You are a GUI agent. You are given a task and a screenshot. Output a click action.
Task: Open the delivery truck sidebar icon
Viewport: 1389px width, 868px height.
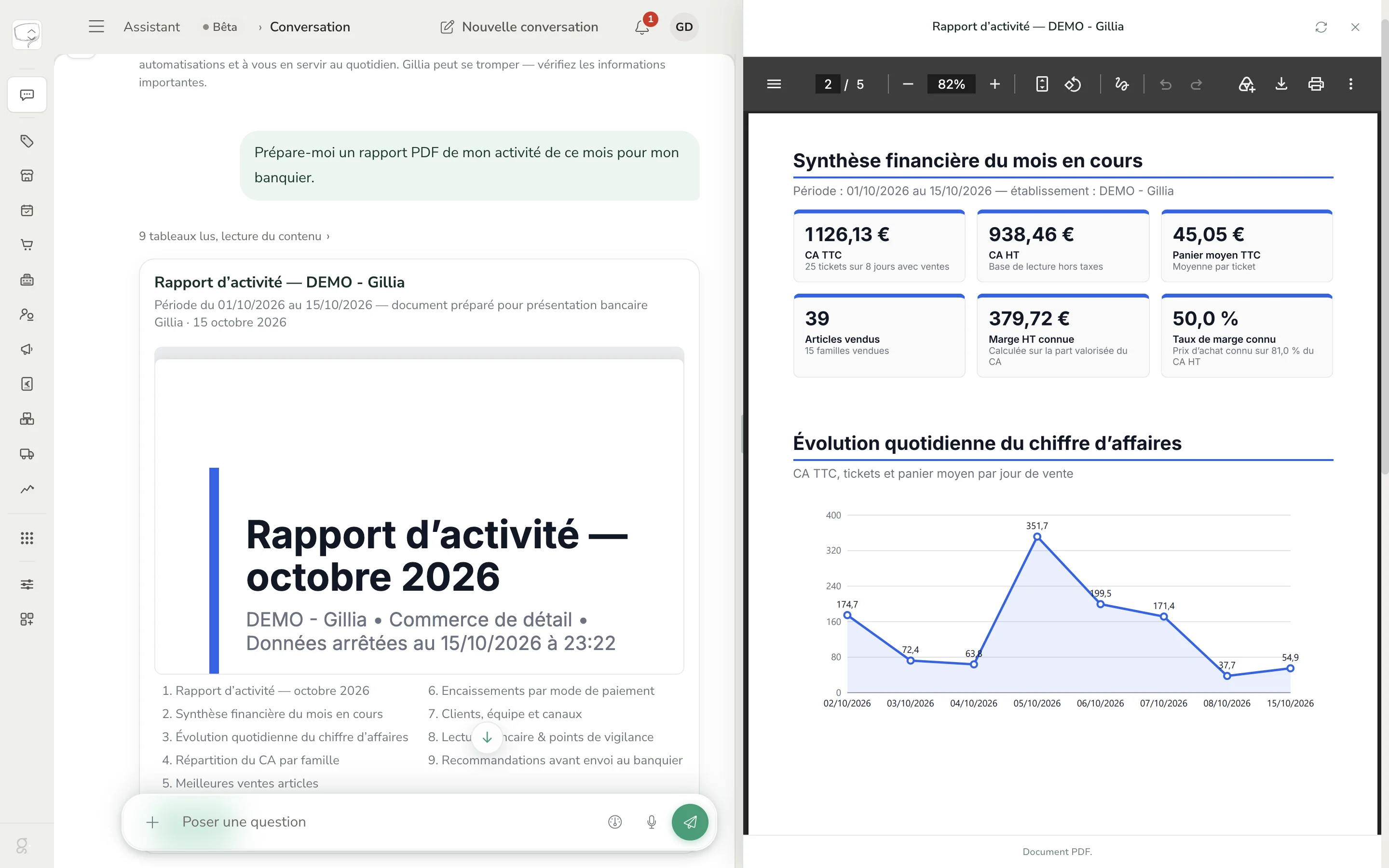[x=27, y=454]
